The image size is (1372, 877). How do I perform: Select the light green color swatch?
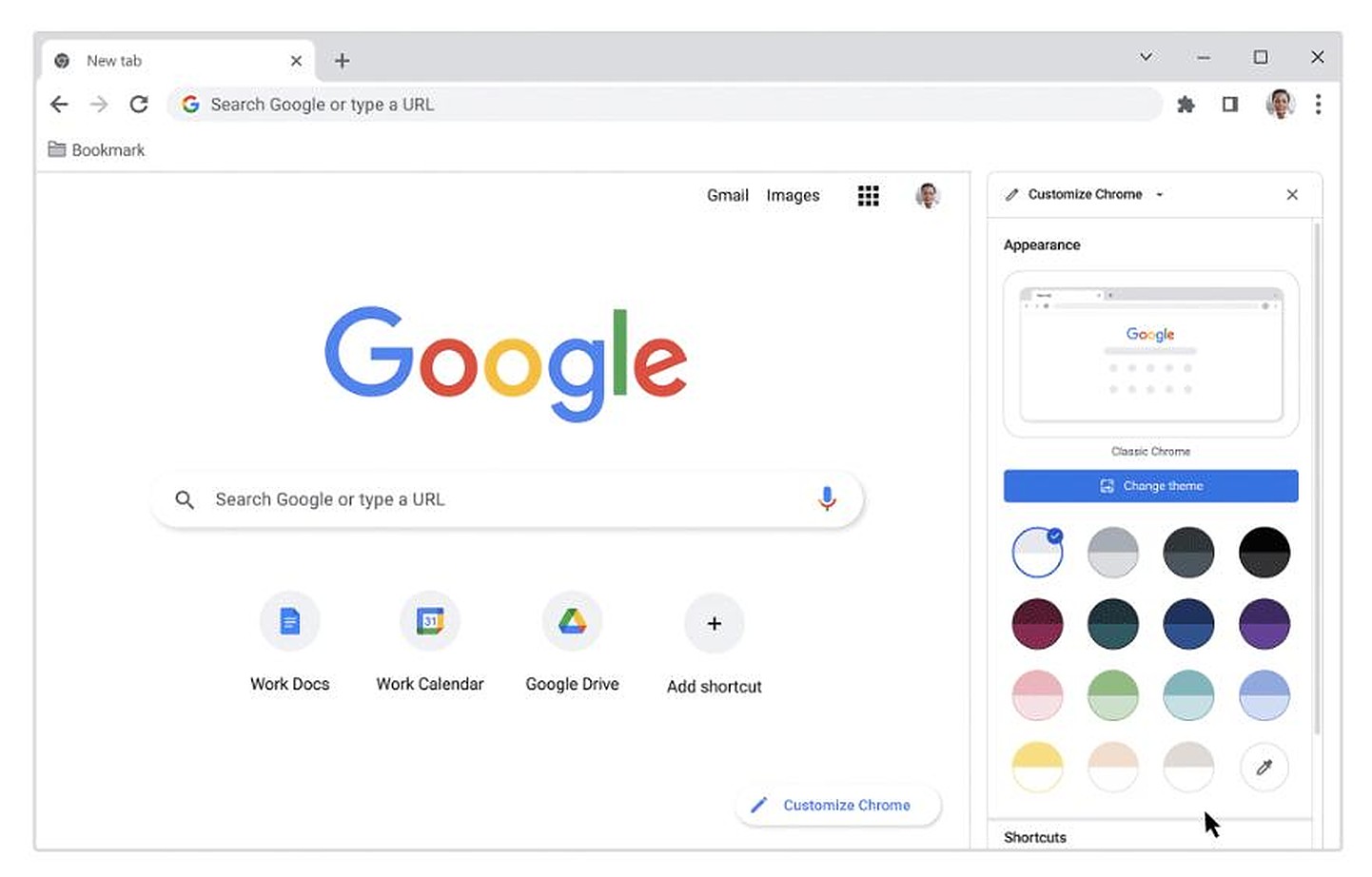[1113, 695]
